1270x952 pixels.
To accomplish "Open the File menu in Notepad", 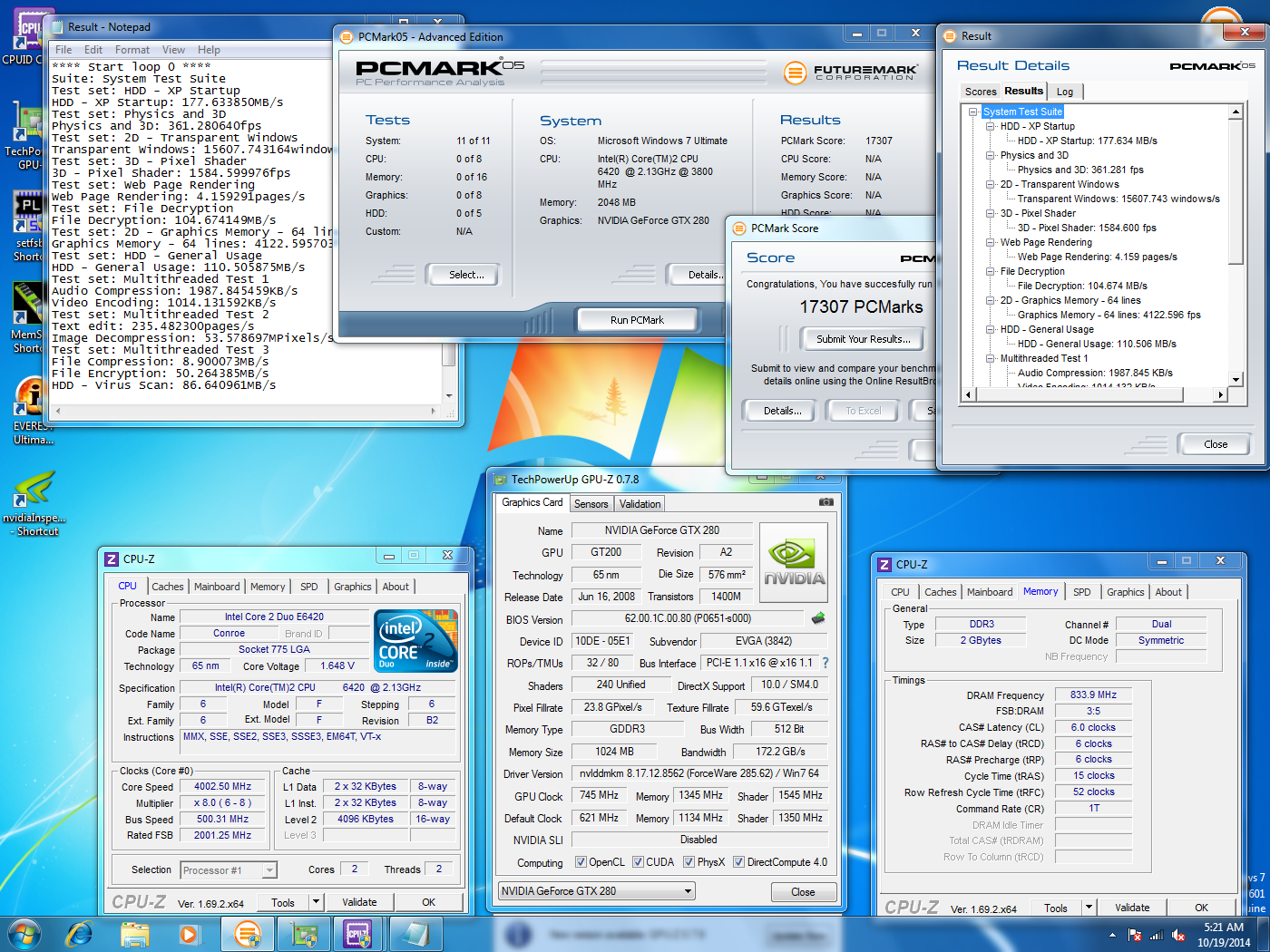I will [63, 50].
